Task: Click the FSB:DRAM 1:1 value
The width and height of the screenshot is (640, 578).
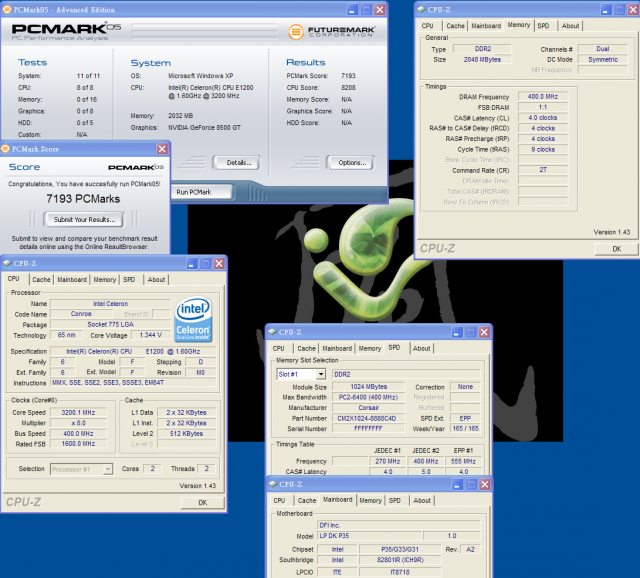Action: click(x=543, y=107)
